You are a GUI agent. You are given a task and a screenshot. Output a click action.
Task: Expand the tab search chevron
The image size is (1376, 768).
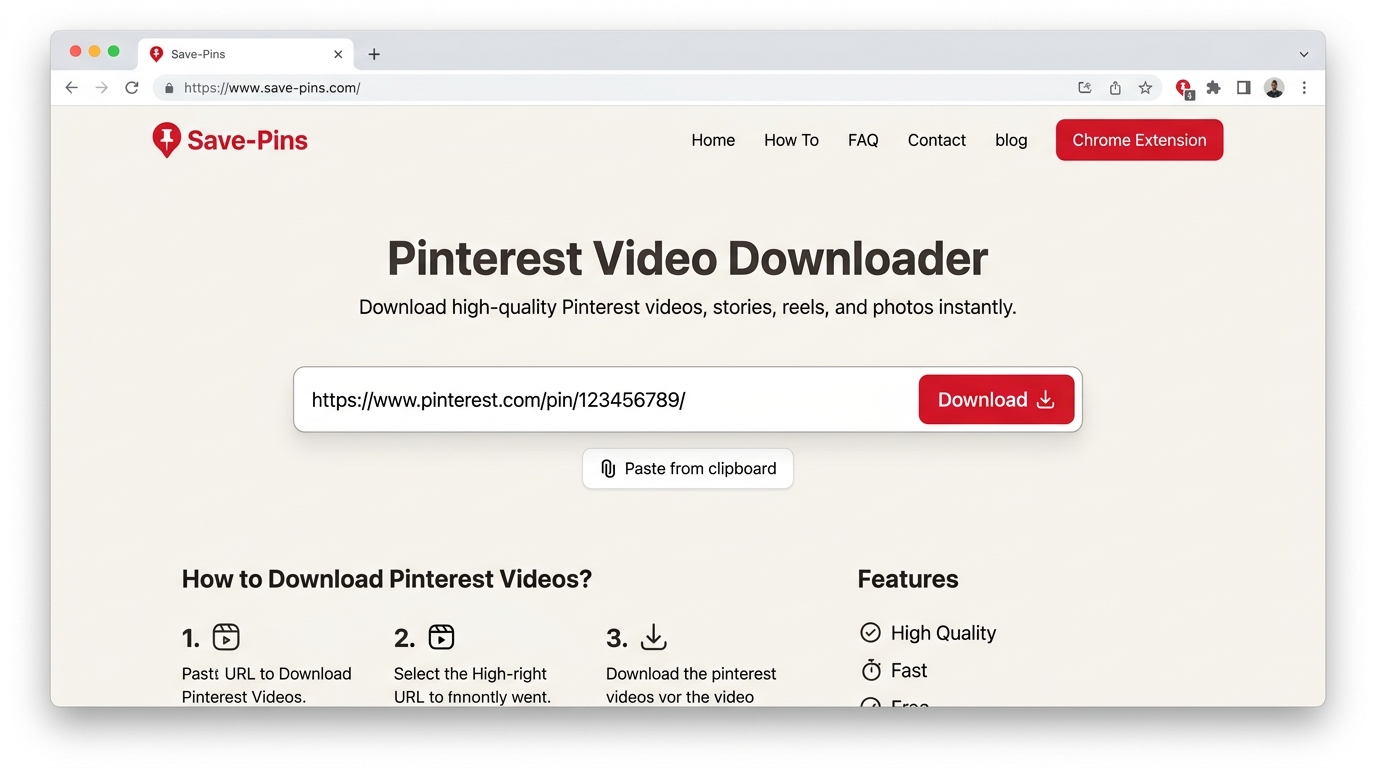(1304, 54)
